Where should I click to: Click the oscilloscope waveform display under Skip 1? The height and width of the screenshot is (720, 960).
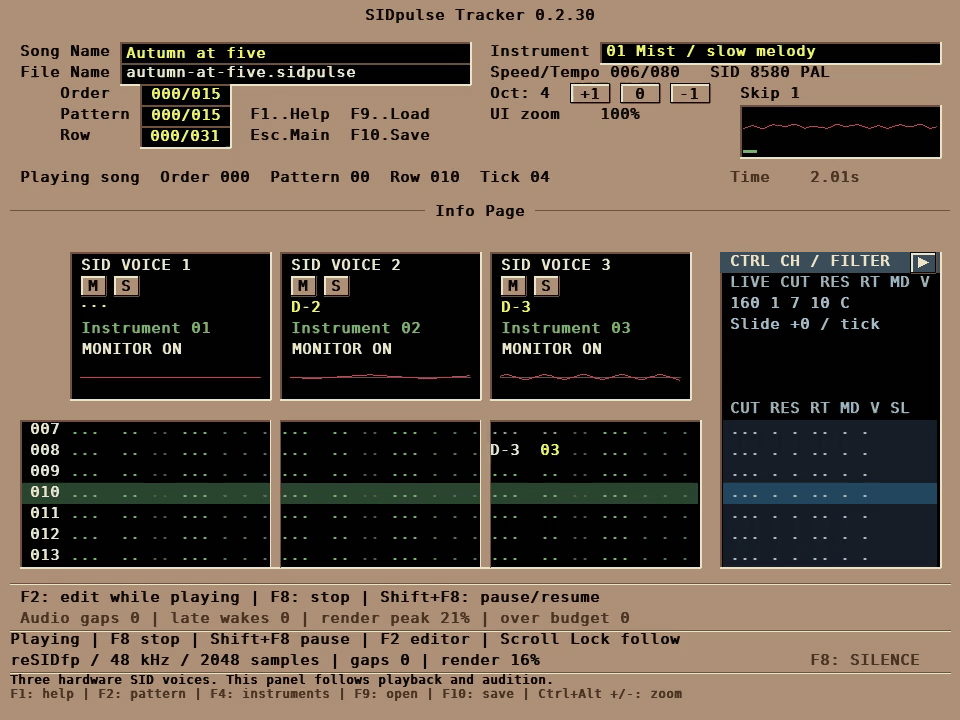(x=841, y=132)
